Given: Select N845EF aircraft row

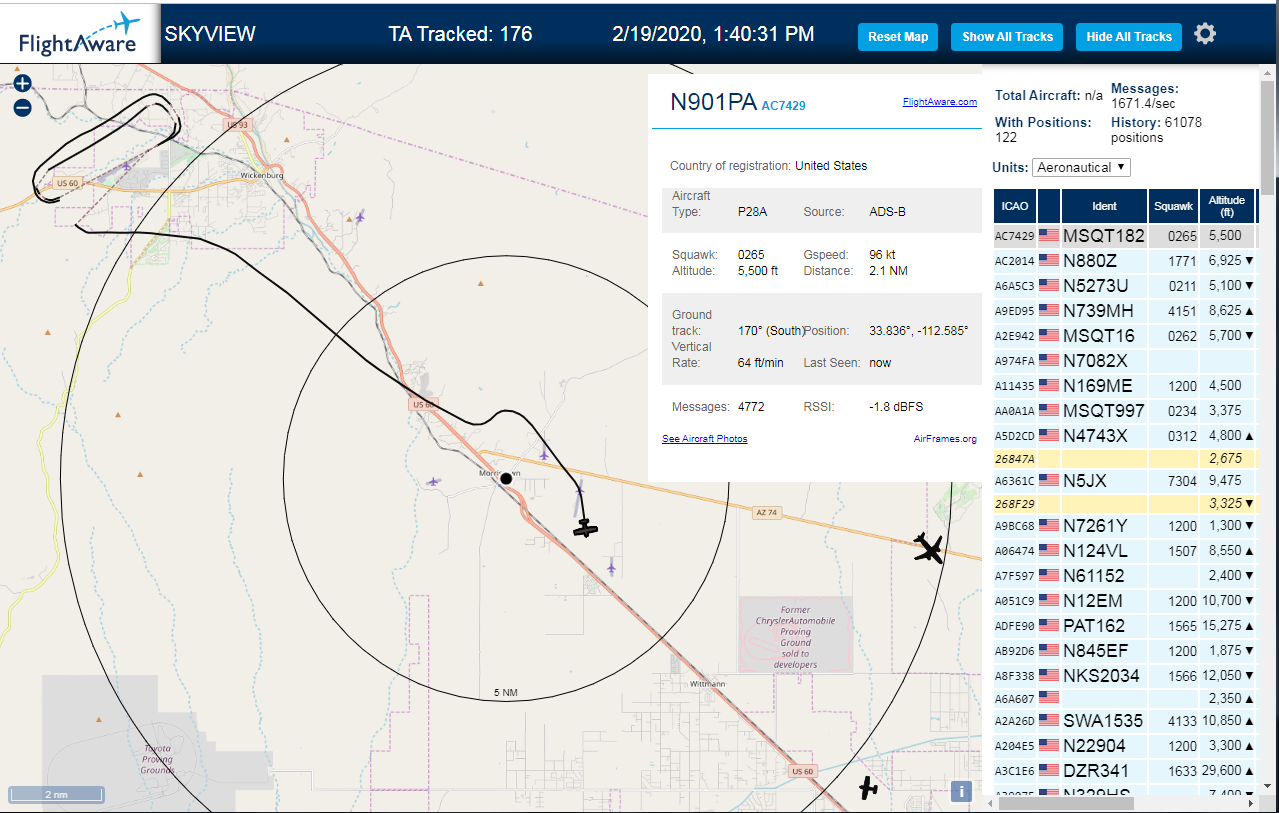Looking at the screenshot, I should tap(1125, 651).
